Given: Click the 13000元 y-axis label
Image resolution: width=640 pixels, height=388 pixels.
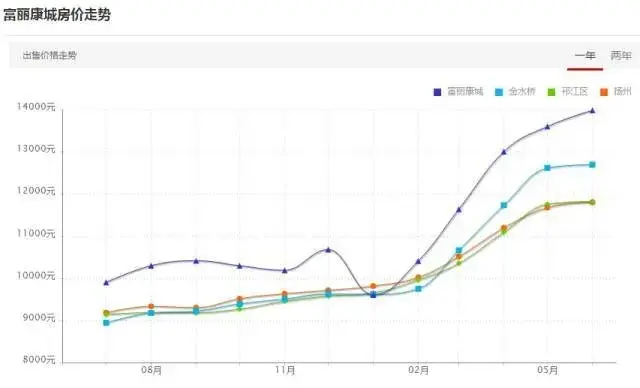Looking at the screenshot, I should [x=36, y=149].
